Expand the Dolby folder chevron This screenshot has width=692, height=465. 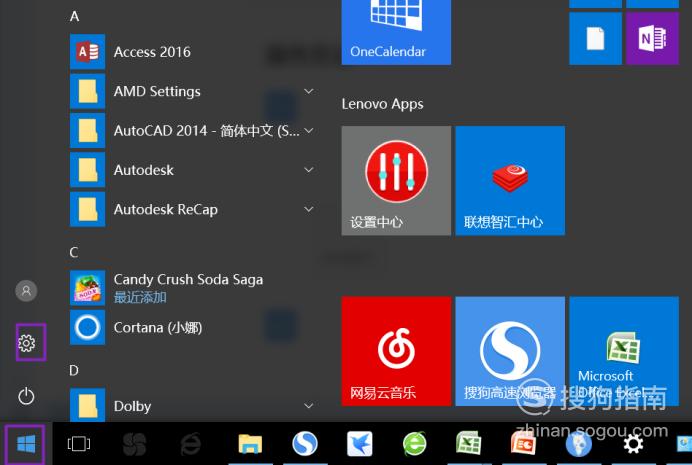coord(309,406)
